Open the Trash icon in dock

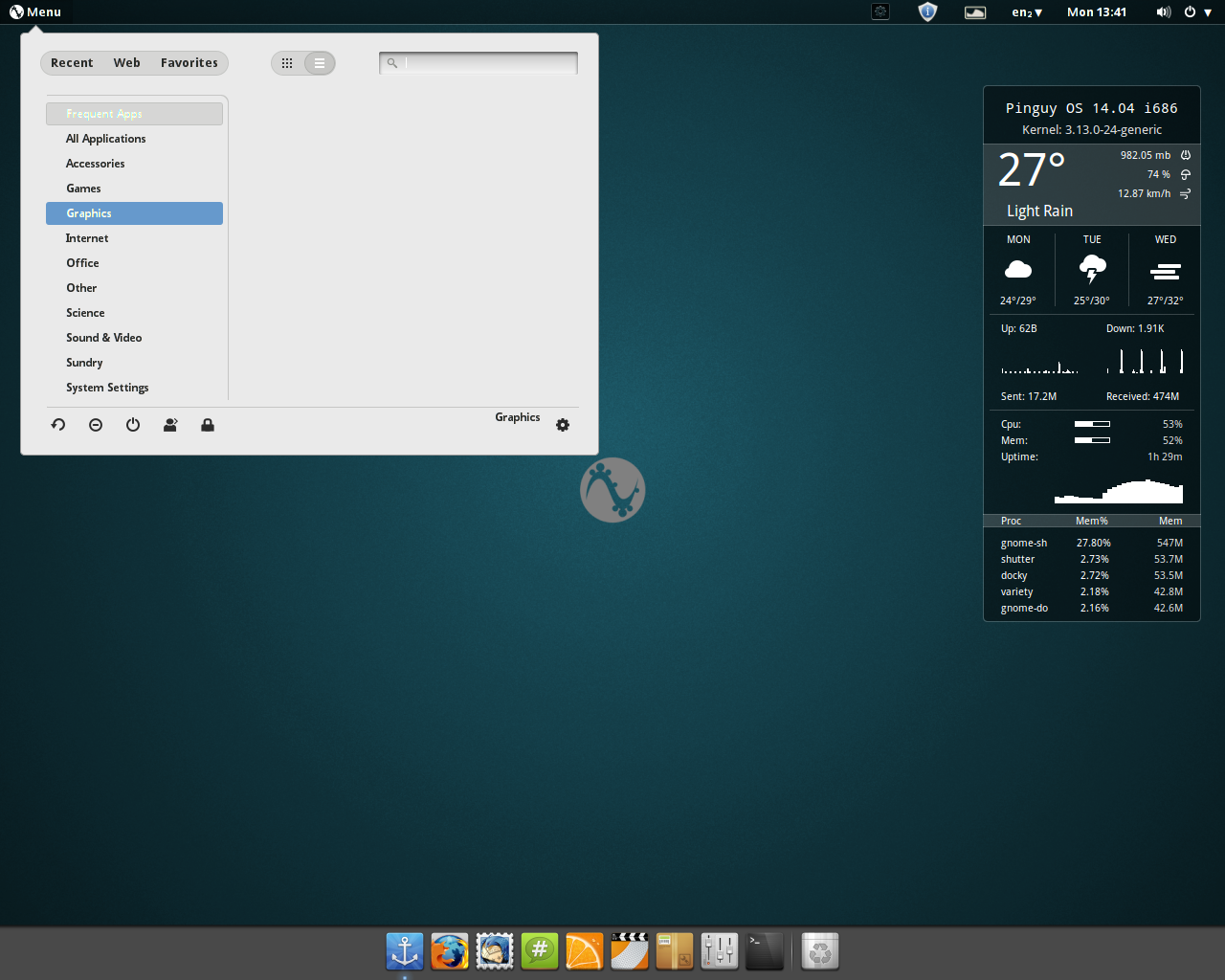(x=820, y=951)
